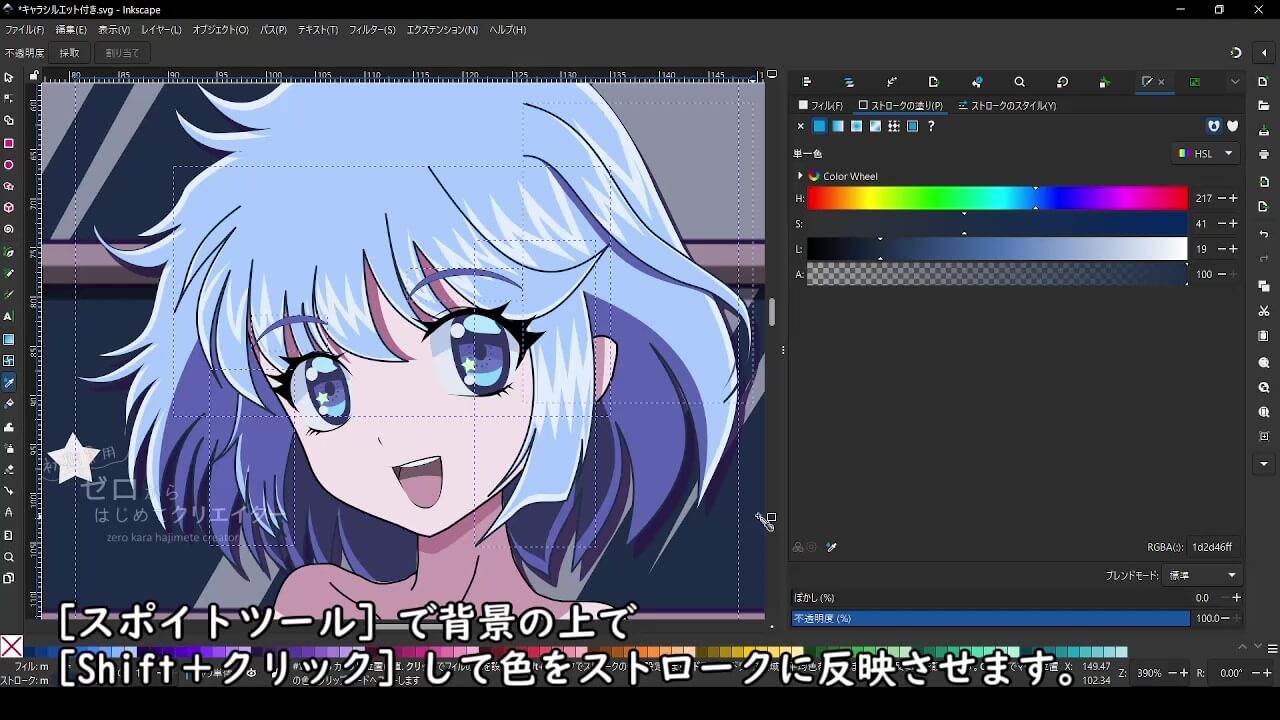Screen dimensions: 1280x720
Task: Choose flat color paint type
Action: click(819, 126)
